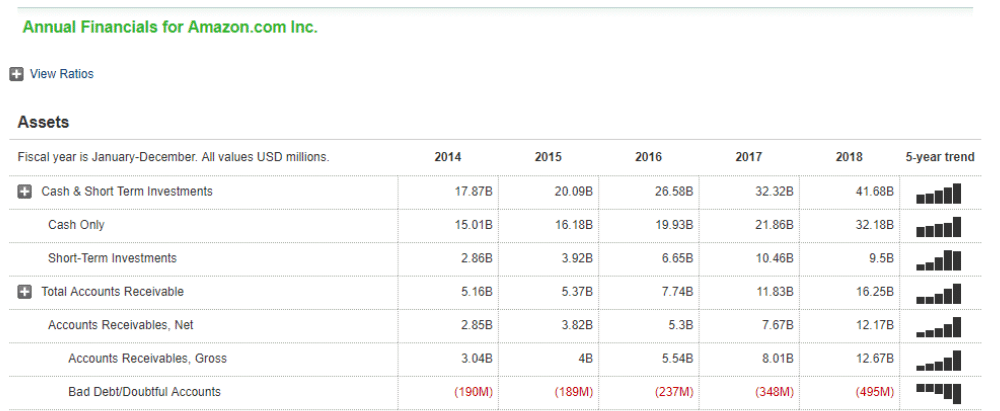Click the 2015 column header

pyautogui.click(x=548, y=157)
